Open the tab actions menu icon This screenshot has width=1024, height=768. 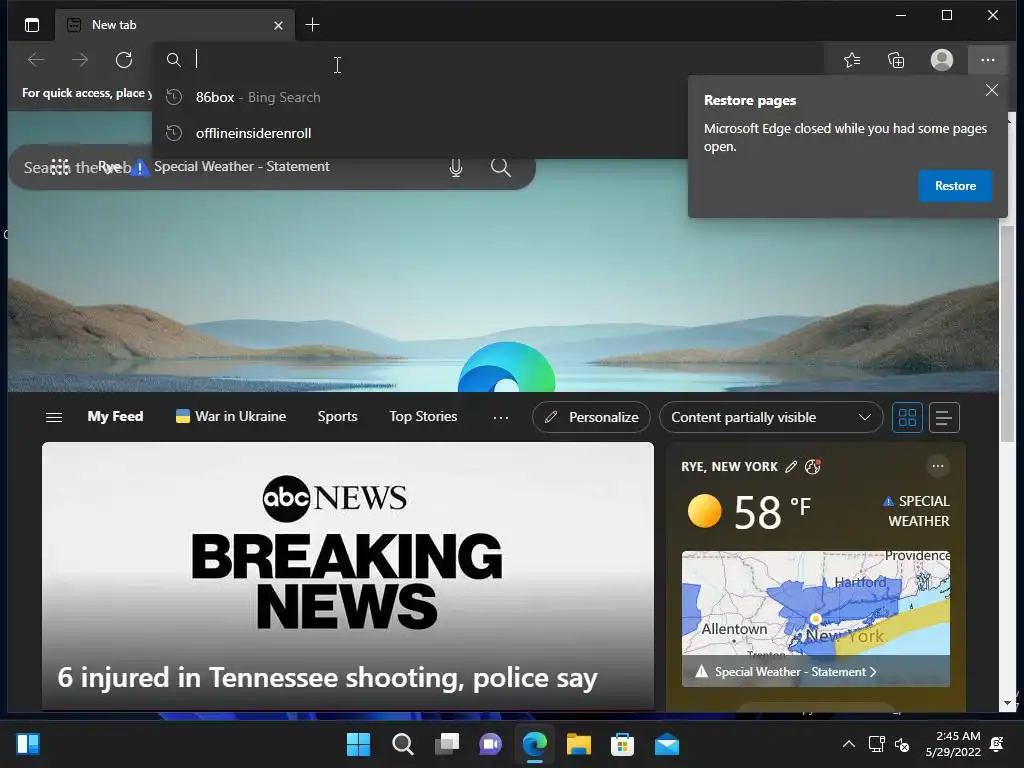(31, 25)
